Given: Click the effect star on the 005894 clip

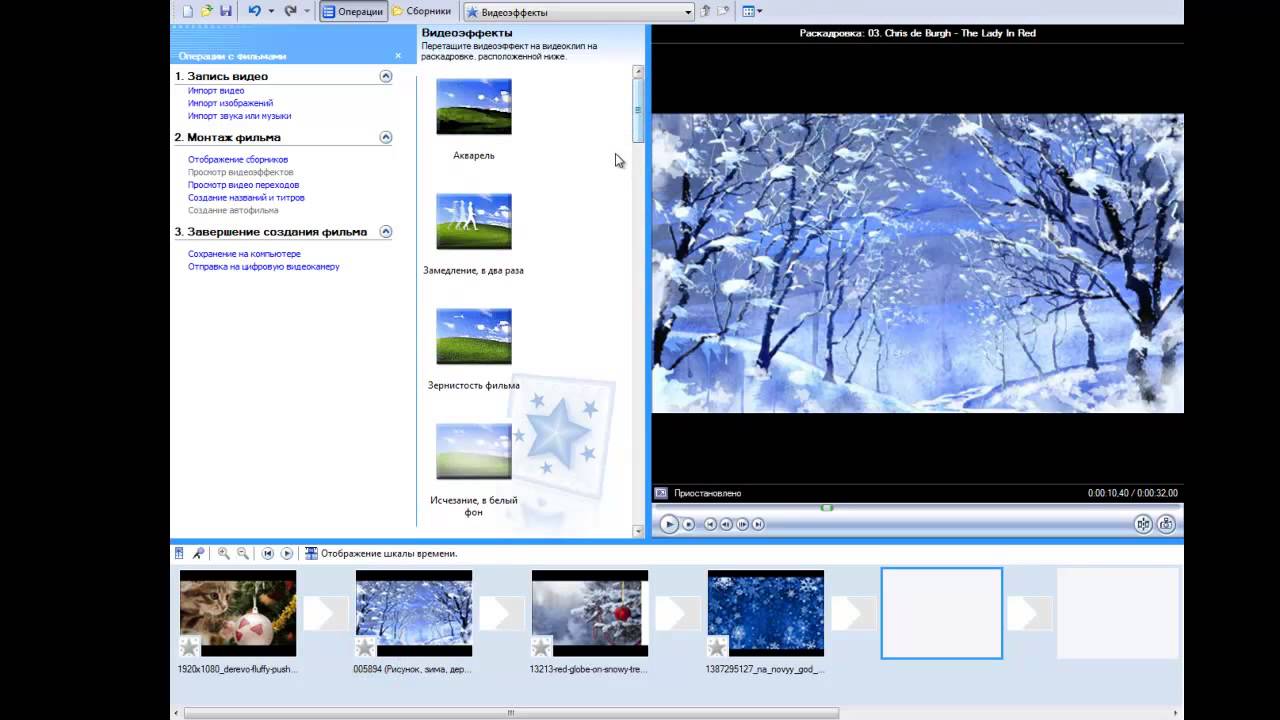Looking at the screenshot, I should click(366, 647).
